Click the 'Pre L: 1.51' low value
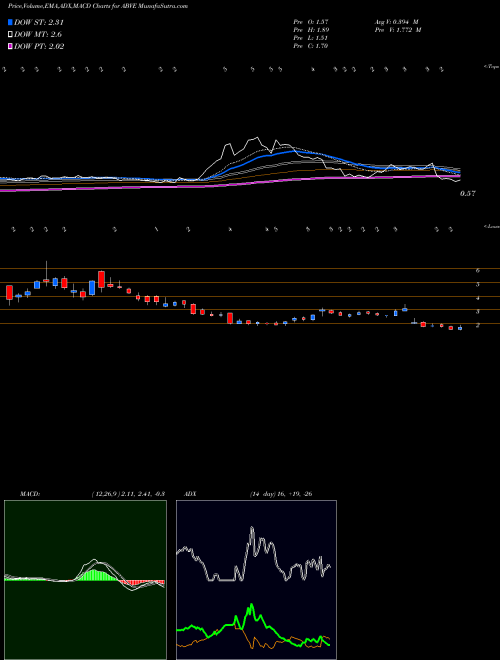This screenshot has height=660, width=500. point(311,38)
